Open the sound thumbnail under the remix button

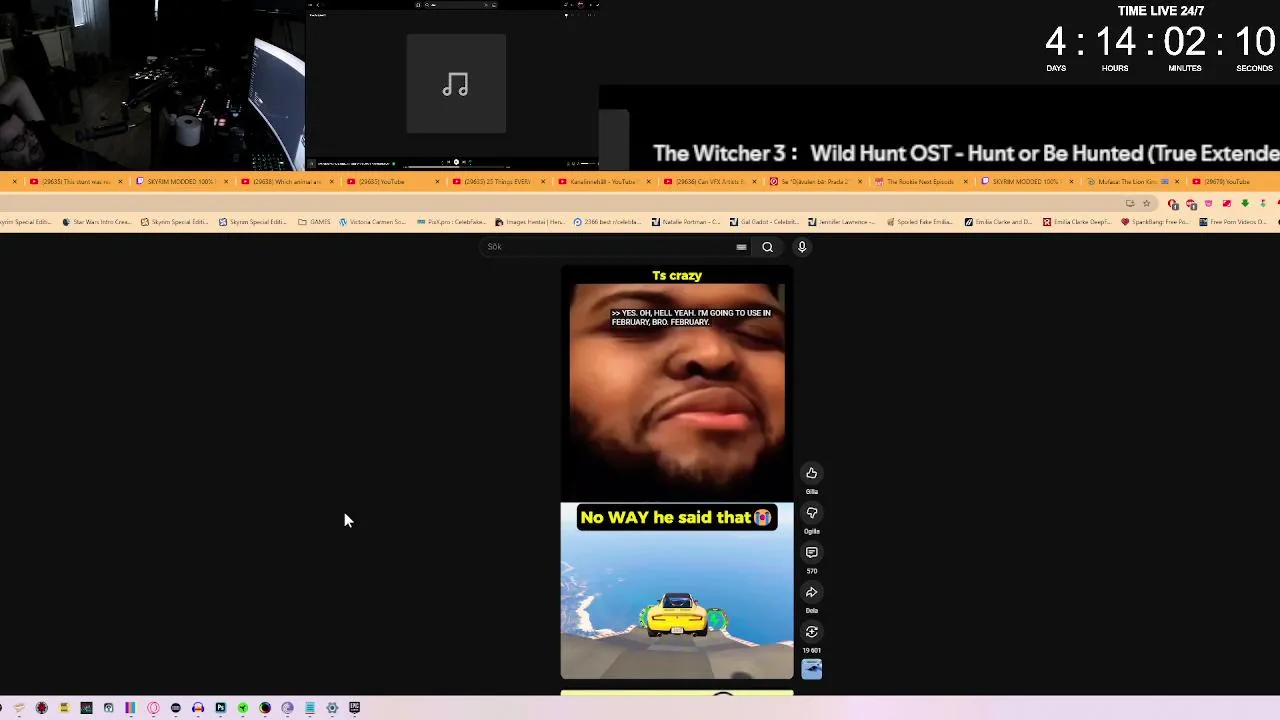(x=811, y=670)
